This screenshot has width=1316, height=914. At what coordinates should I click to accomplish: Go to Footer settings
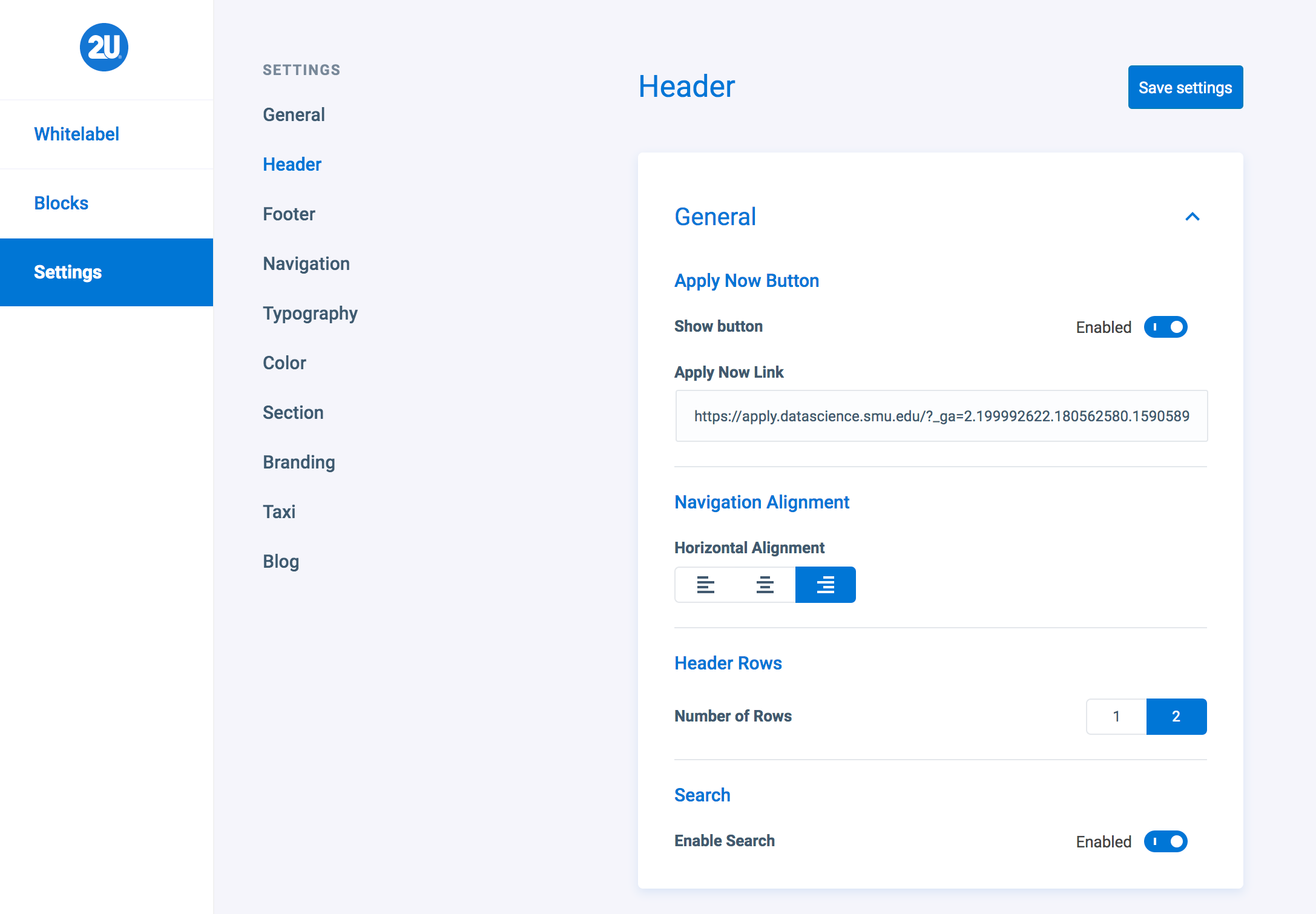point(289,214)
